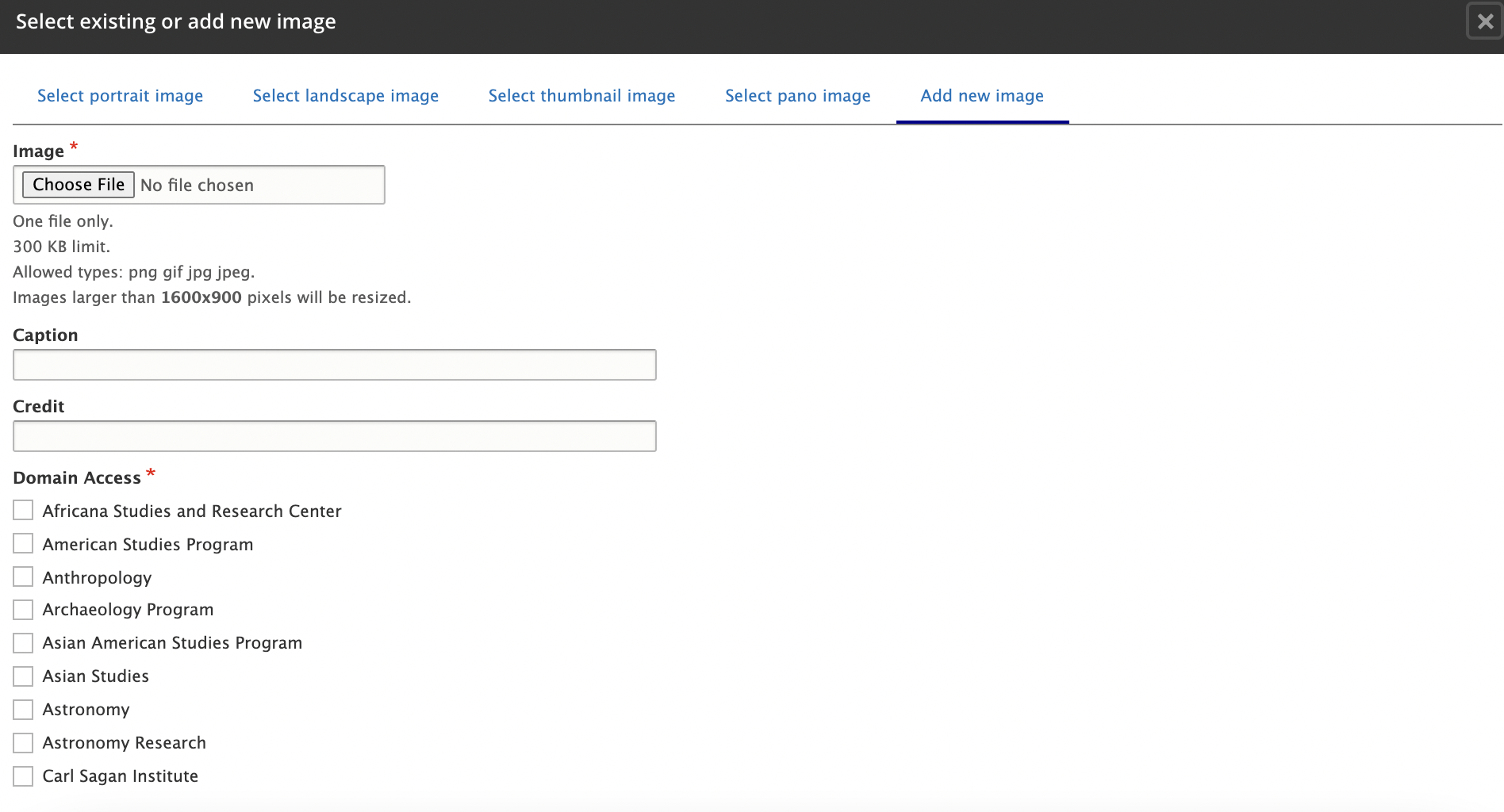Viewport: 1504px width, 812px height.
Task: Click the 'Allowed types: png gif jpg jpeg.' text
Action: click(x=133, y=272)
